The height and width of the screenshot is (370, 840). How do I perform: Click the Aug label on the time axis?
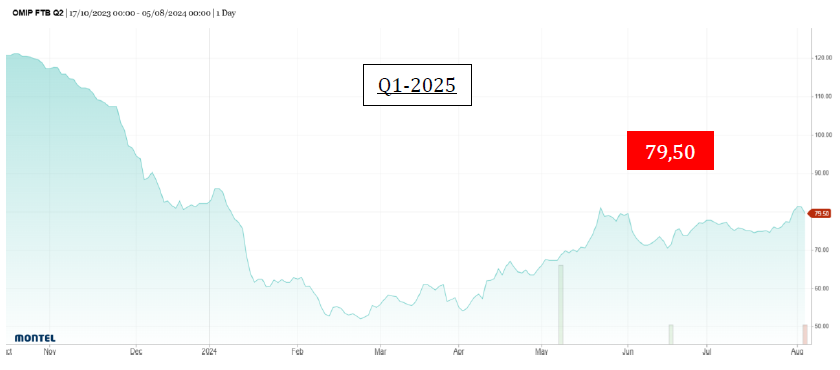click(798, 352)
